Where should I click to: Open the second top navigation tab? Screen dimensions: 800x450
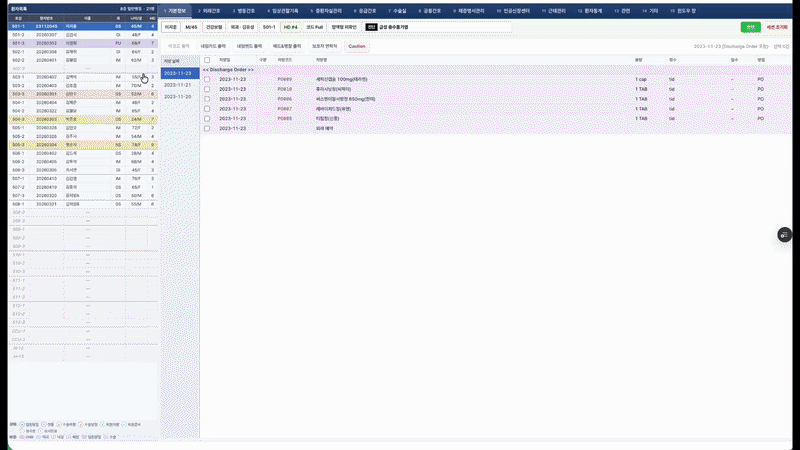point(209,11)
